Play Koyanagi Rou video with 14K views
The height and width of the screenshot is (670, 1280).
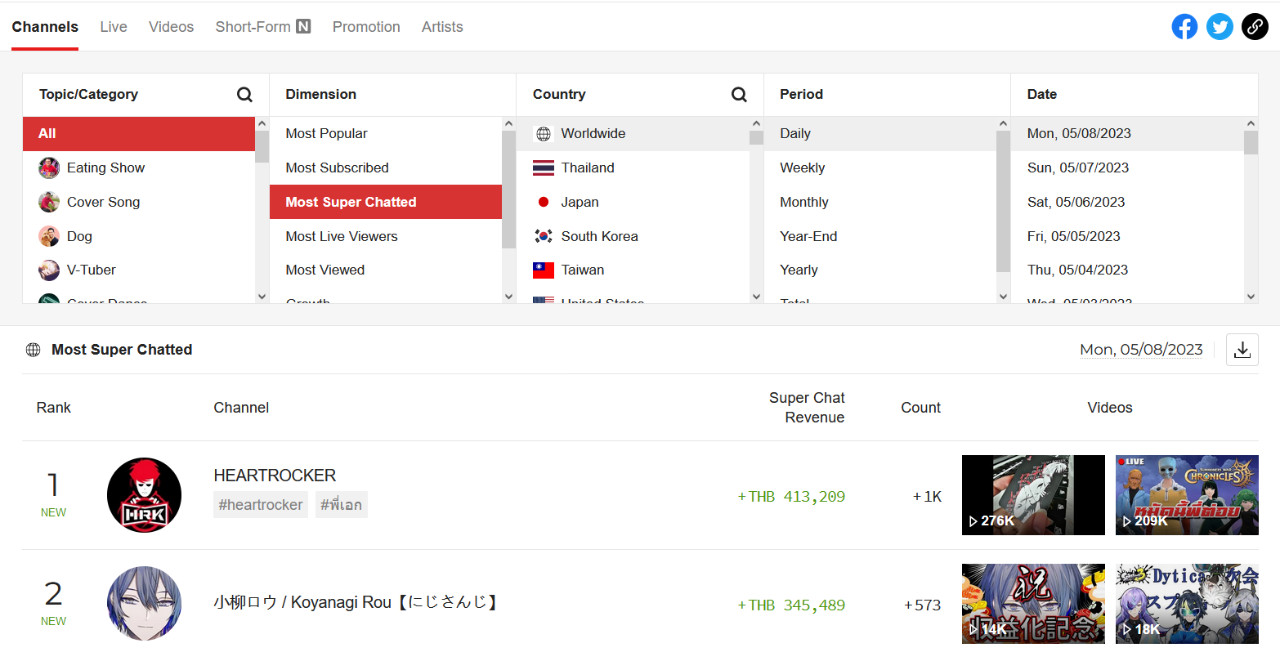point(1033,604)
